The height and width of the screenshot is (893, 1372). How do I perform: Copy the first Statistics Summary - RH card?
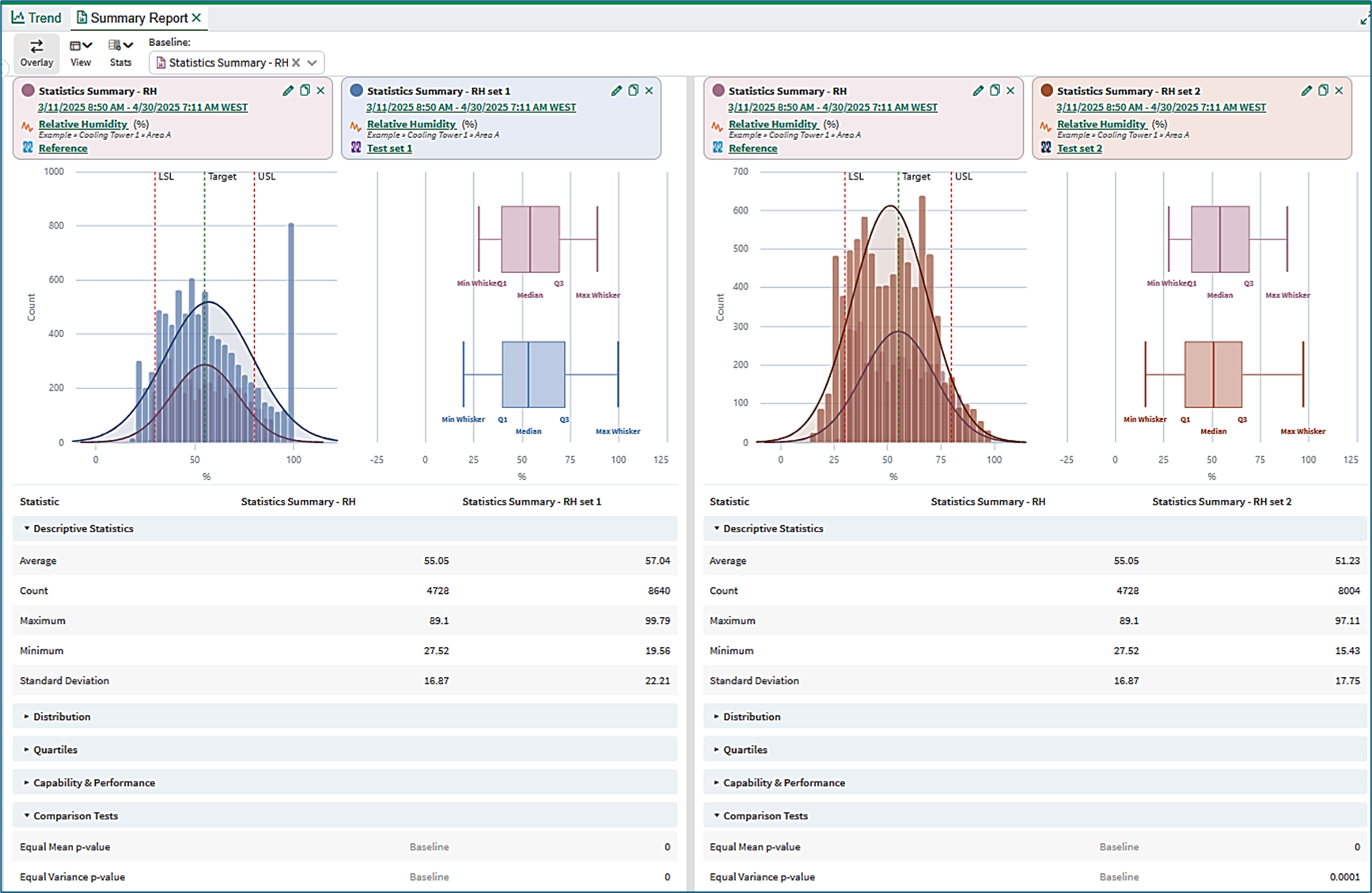click(x=305, y=91)
